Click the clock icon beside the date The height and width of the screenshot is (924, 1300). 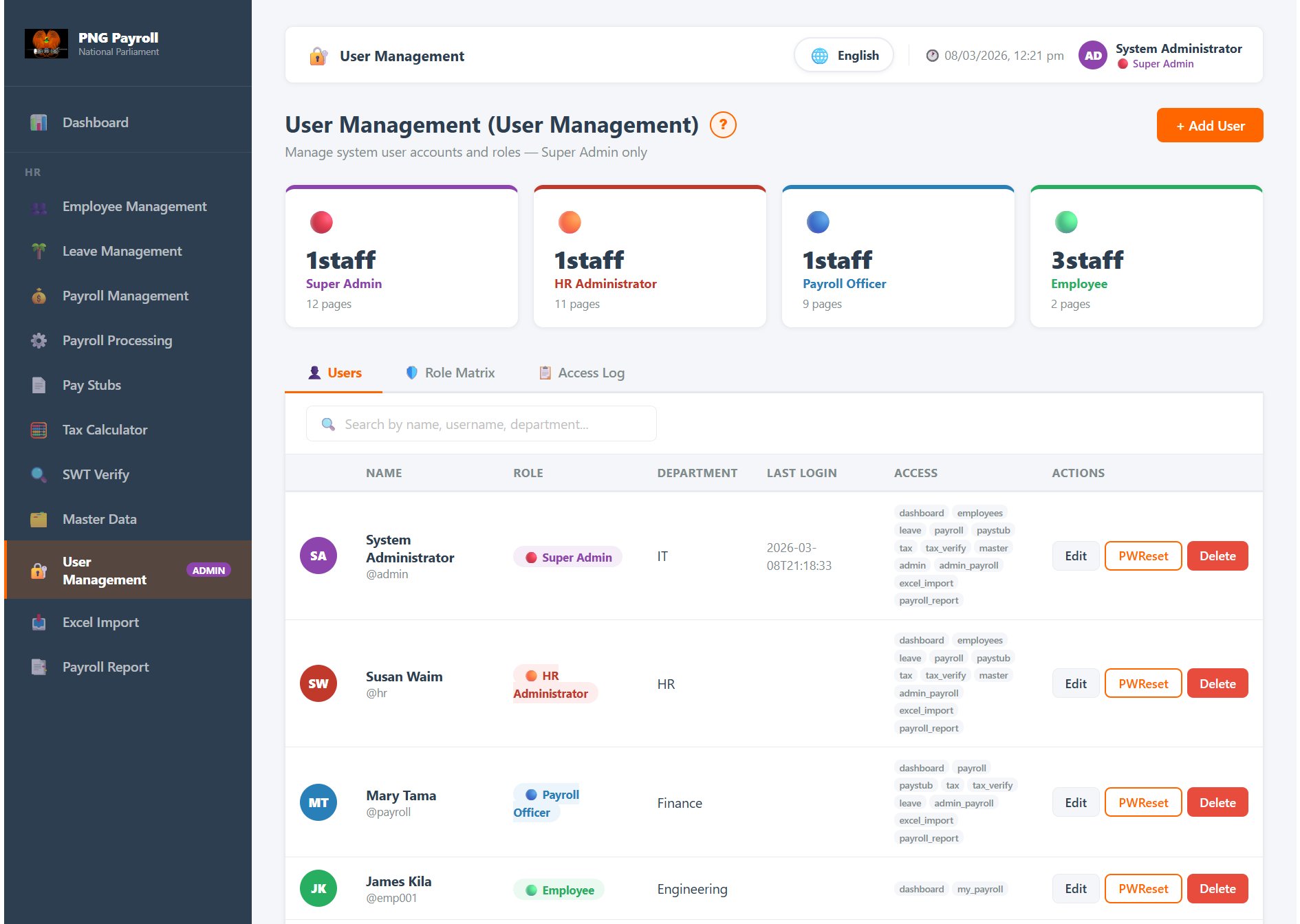932,56
